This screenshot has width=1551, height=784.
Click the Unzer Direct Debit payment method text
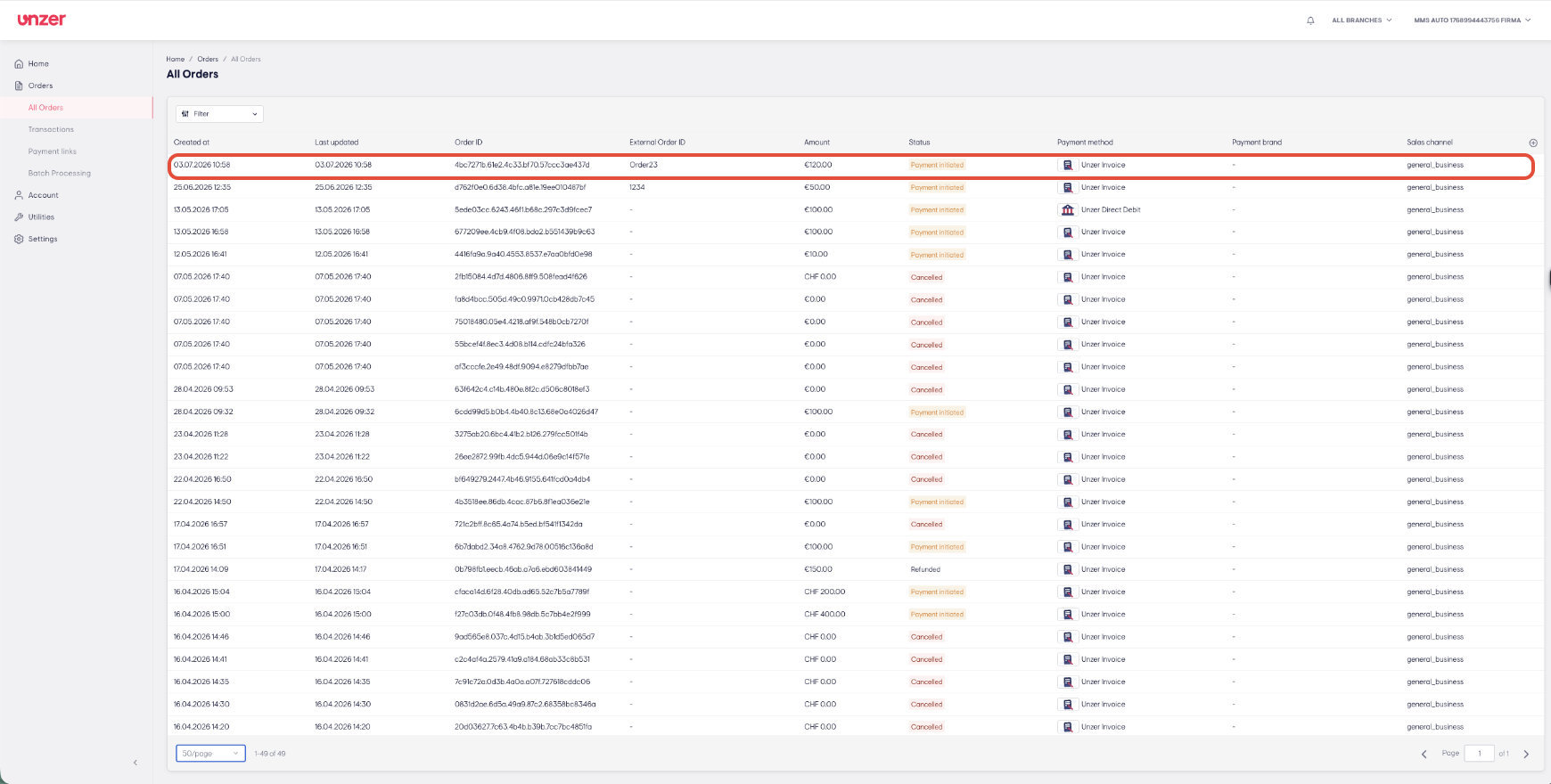(1111, 210)
